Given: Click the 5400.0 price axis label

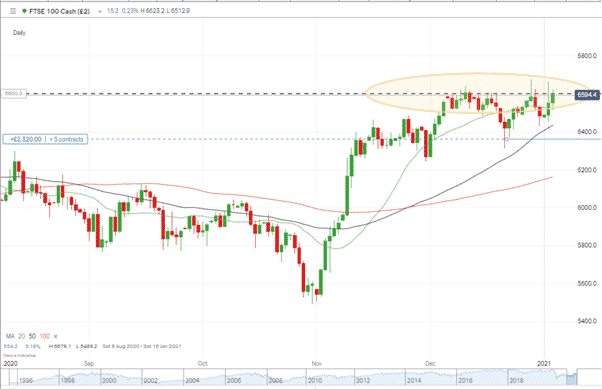Looking at the screenshot, I should coord(587,321).
